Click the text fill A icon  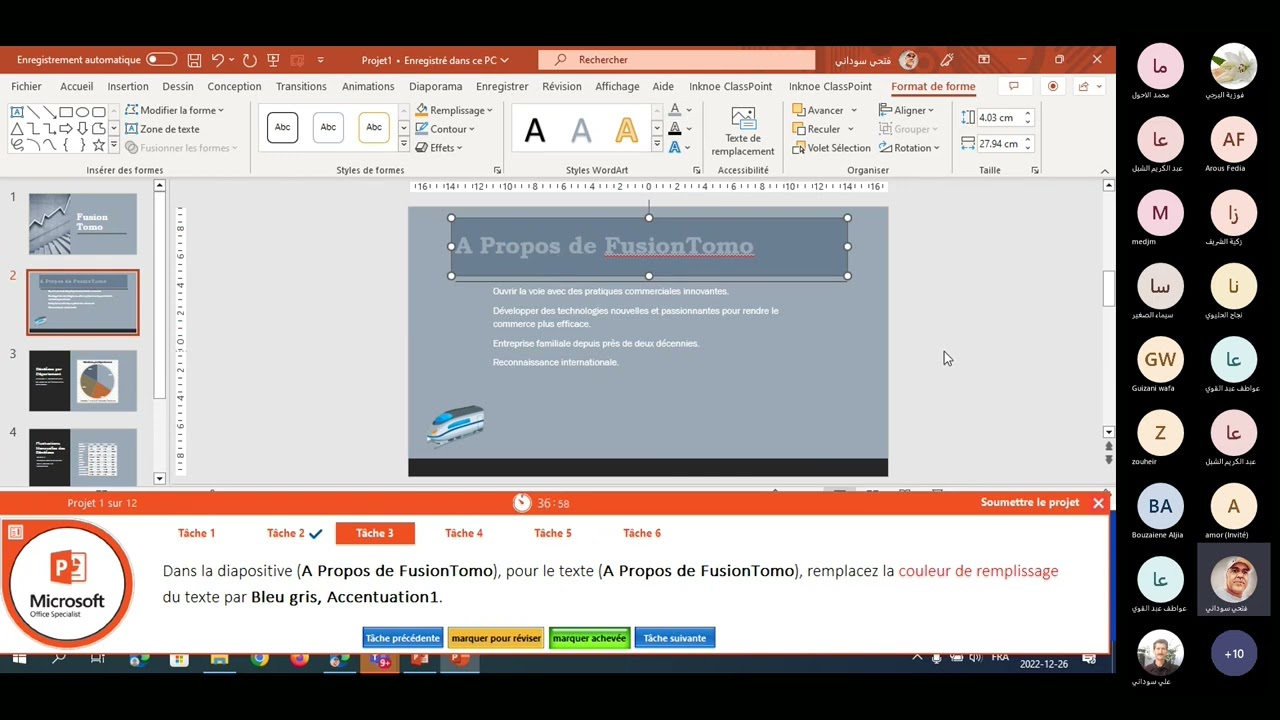coord(675,110)
